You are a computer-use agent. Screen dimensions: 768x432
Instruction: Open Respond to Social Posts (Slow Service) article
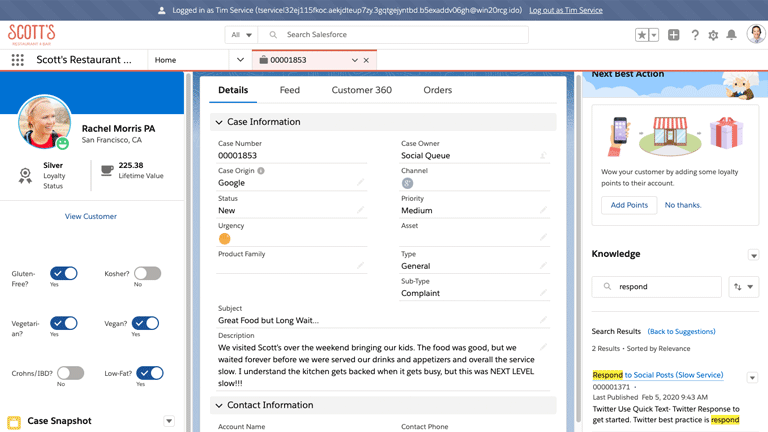[x=658, y=375]
